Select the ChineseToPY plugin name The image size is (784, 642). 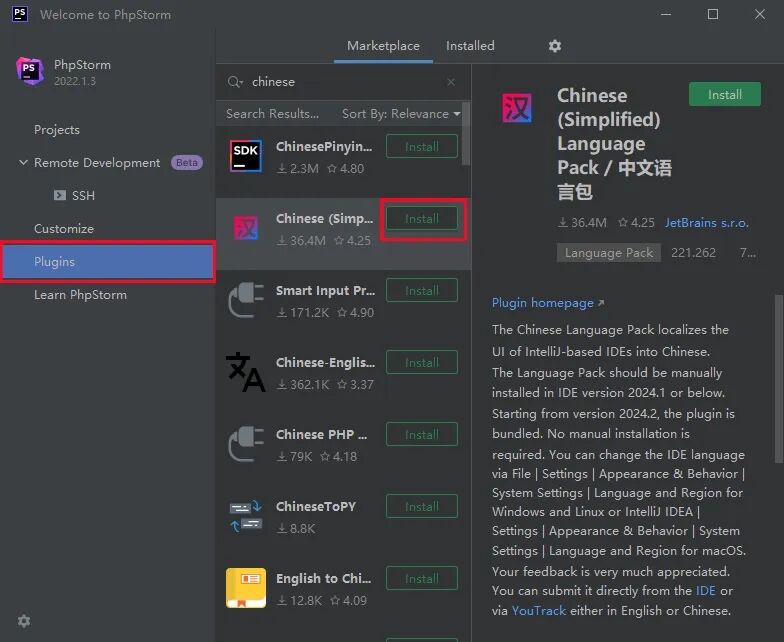[x=316, y=506]
